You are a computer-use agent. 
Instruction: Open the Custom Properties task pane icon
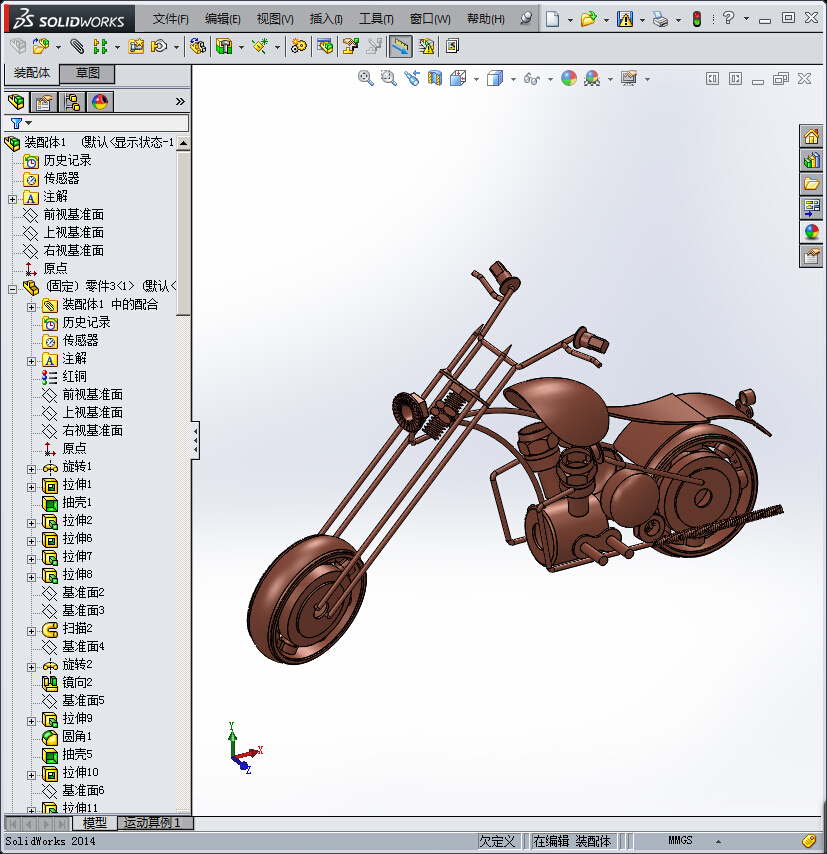point(811,255)
